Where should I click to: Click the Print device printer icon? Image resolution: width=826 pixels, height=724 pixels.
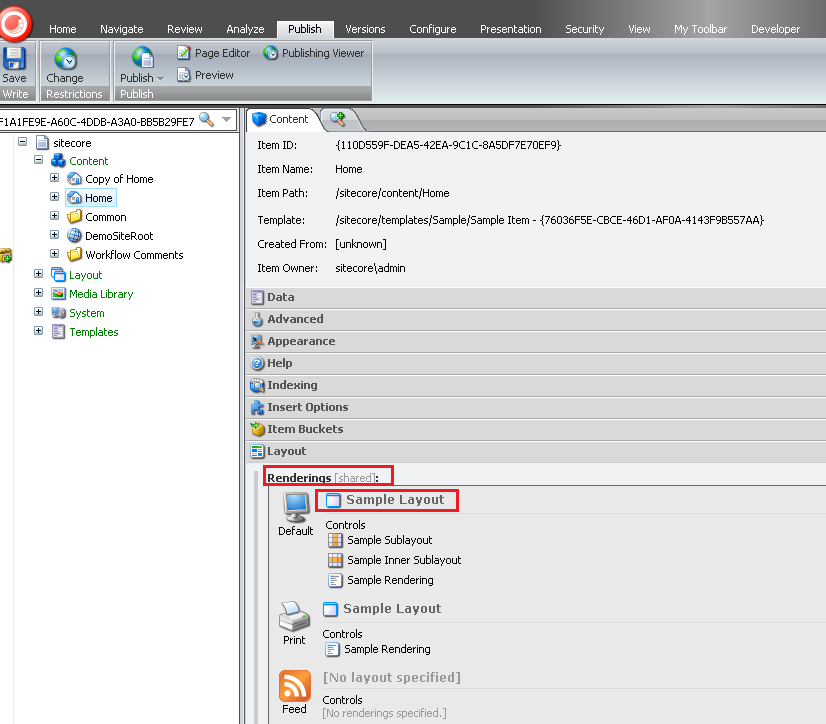click(x=294, y=616)
